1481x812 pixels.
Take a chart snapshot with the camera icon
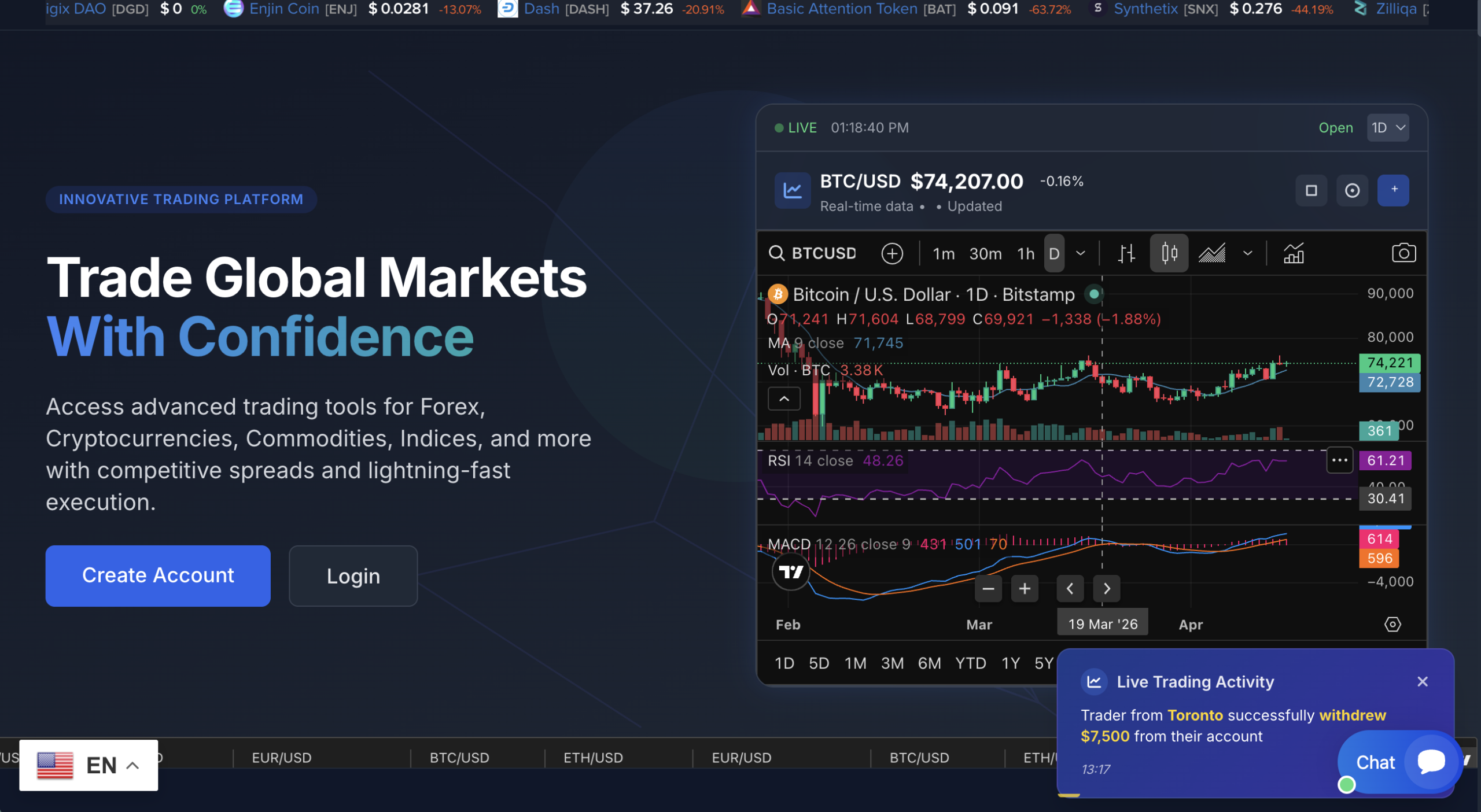click(1405, 252)
